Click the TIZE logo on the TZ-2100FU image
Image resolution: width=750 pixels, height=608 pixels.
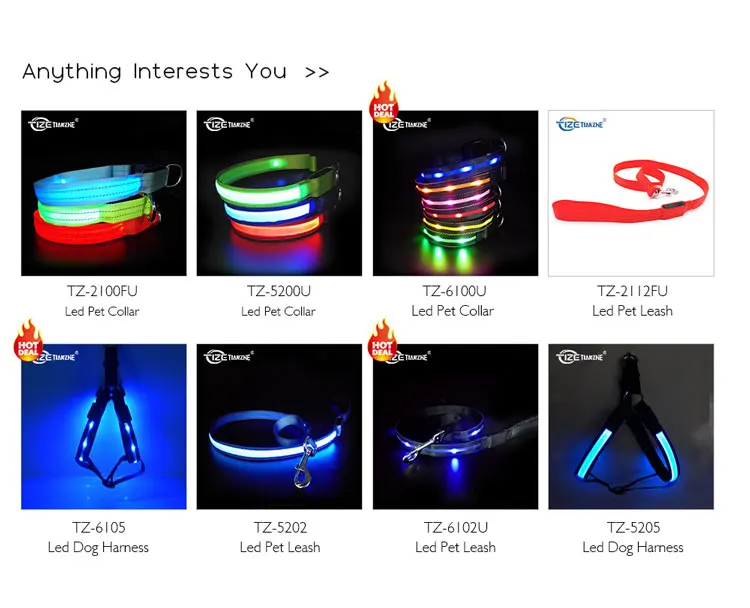coord(53,124)
